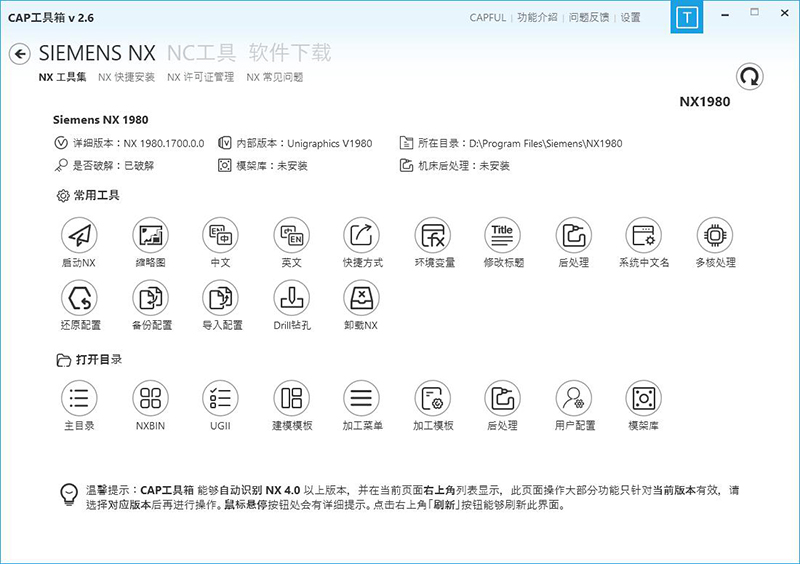Click the 卸载NX uninstall icon
Viewport: 800px width, 564px height.
pos(361,298)
